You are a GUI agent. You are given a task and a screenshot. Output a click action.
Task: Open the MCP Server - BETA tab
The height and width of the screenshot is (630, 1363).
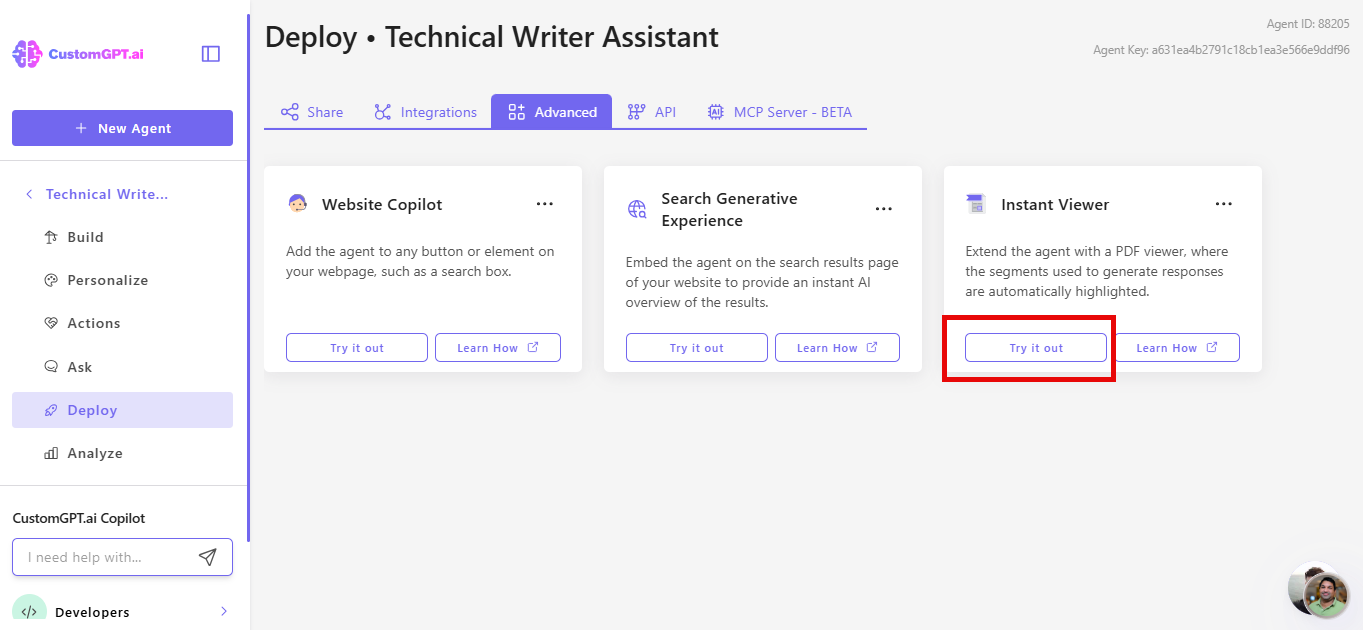click(x=779, y=112)
